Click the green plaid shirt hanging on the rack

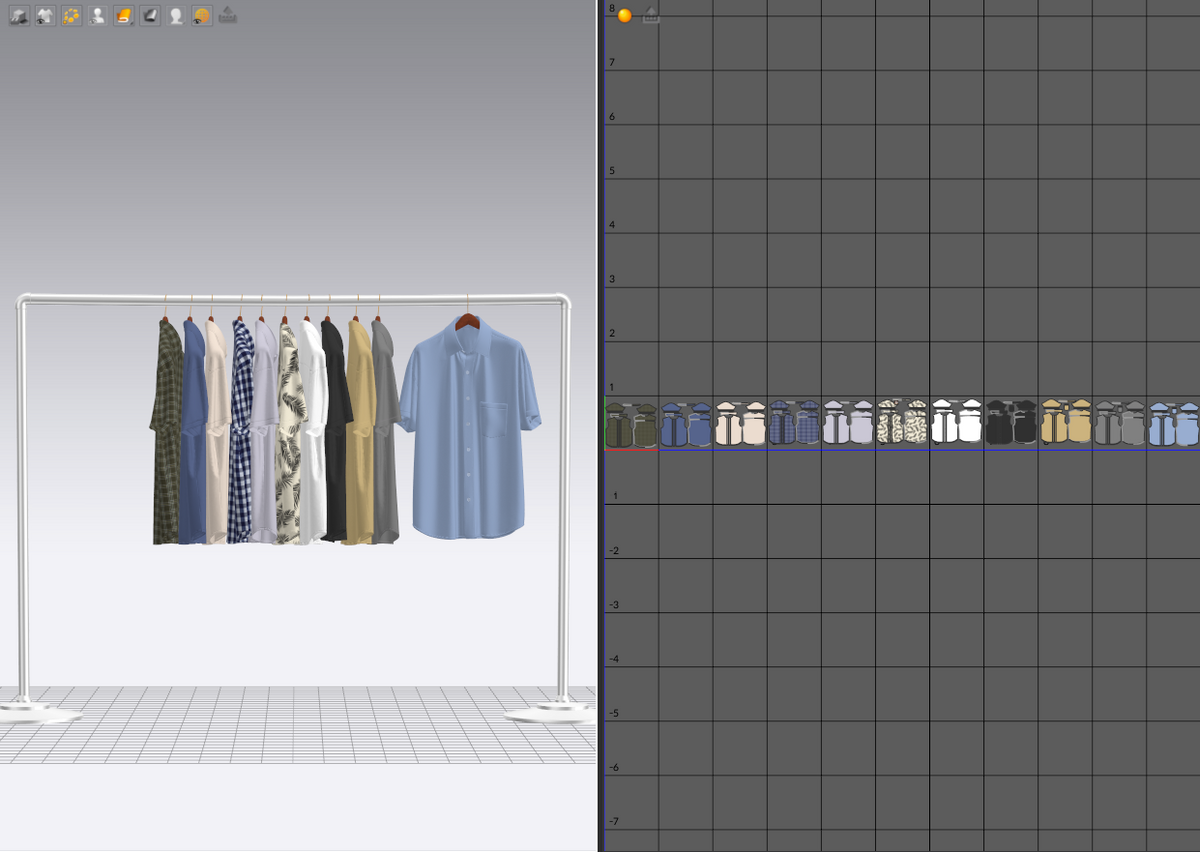pyautogui.click(x=166, y=430)
